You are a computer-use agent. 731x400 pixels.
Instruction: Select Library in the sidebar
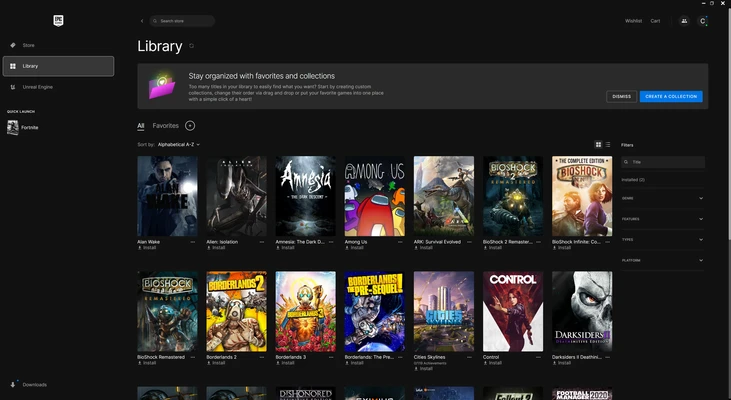(x=58, y=66)
